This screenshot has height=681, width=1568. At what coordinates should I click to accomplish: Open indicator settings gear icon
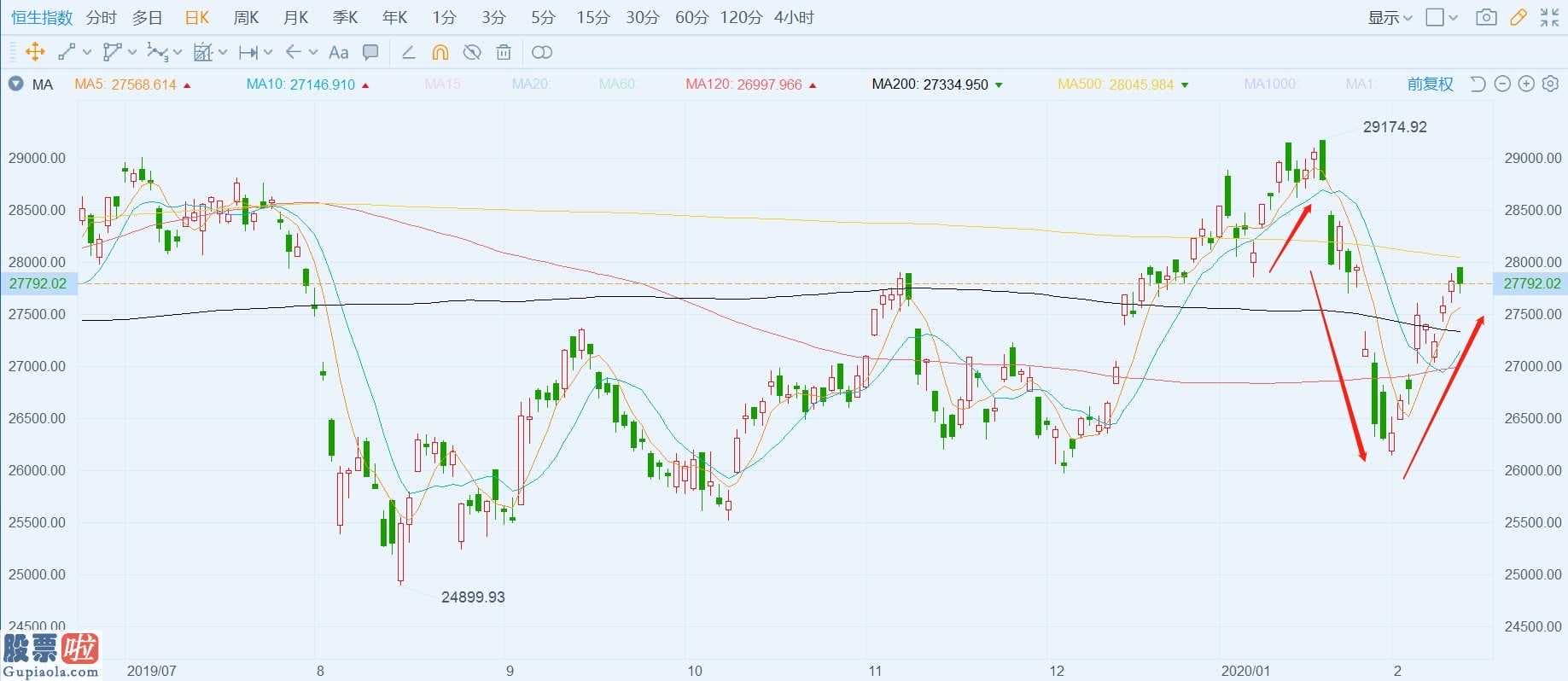pos(1551,84)
